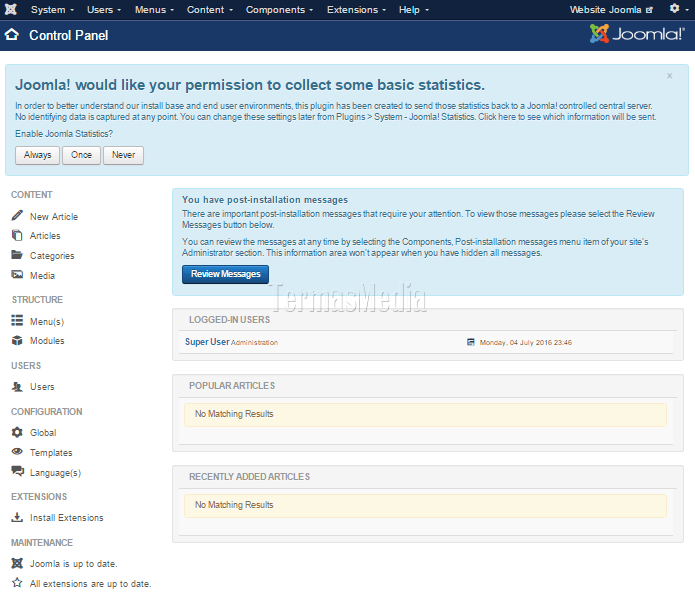Image resolution: width=695 pixels, height=594 pixels.
Task: Open the Menu(s) sidebar link
Action: tap(47, 321)
